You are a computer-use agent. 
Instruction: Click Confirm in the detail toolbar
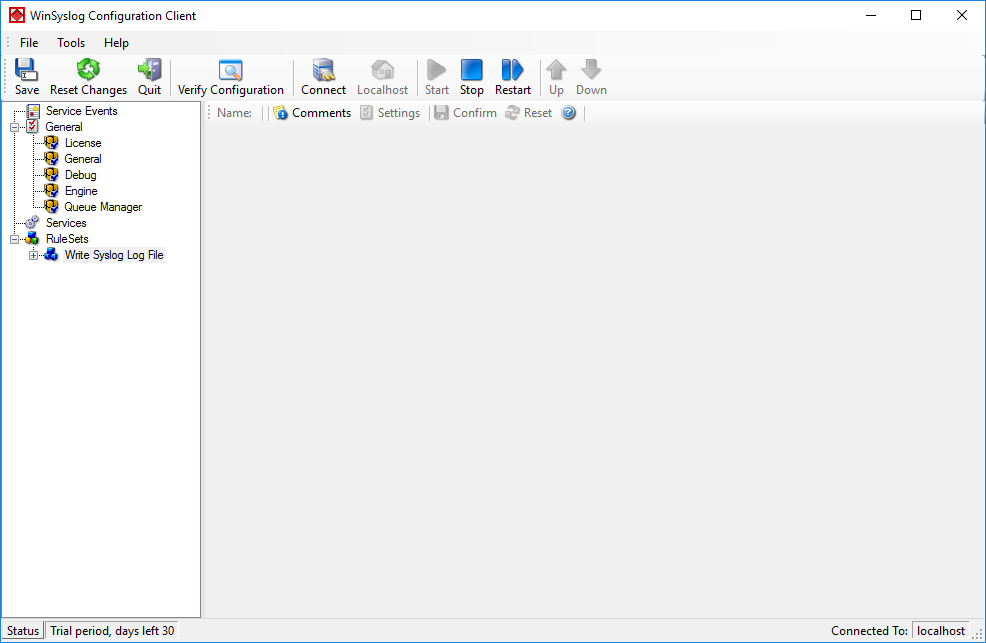(x=466, y=113)
